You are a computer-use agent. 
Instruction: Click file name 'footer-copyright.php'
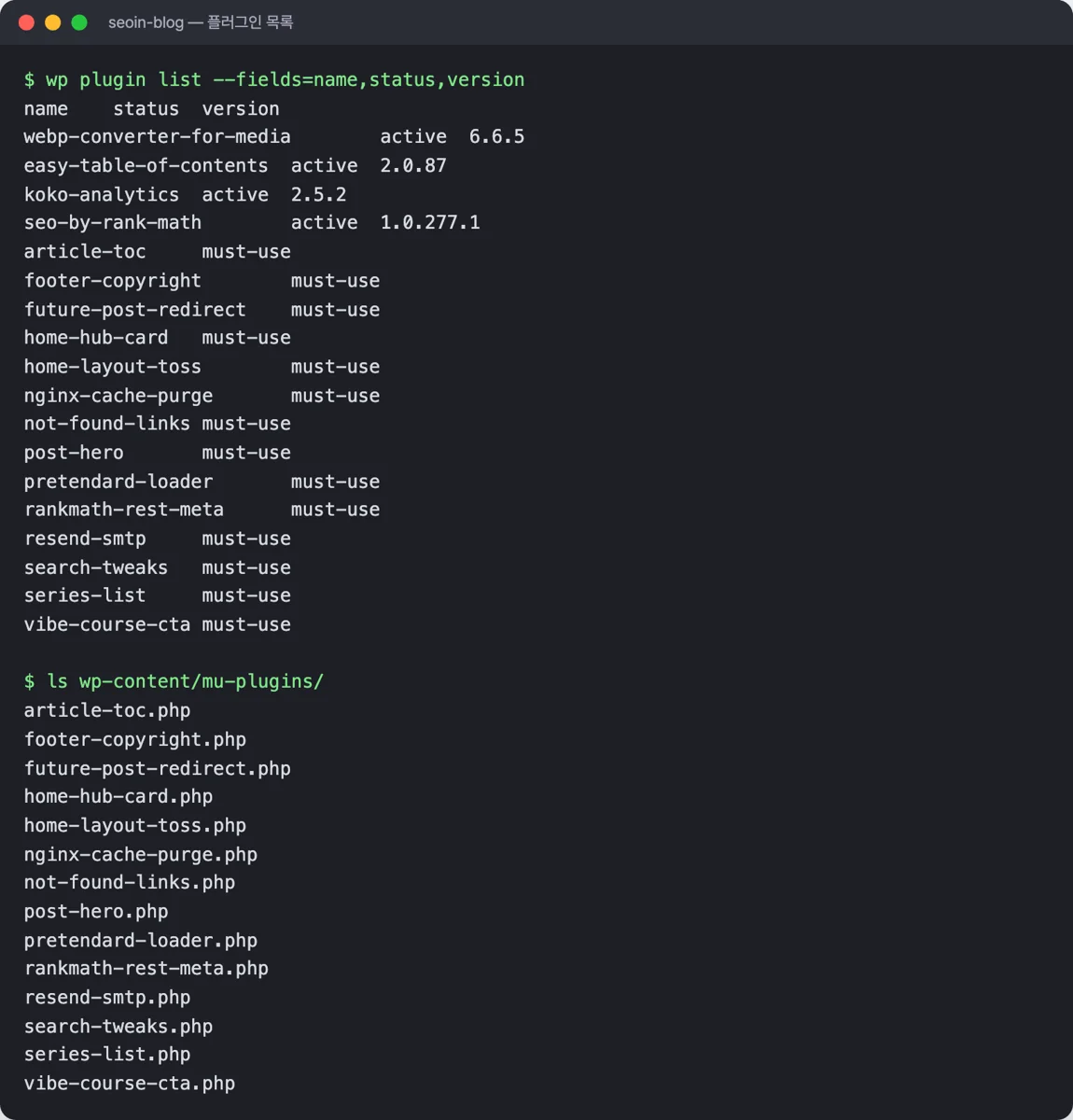[135, 739]
